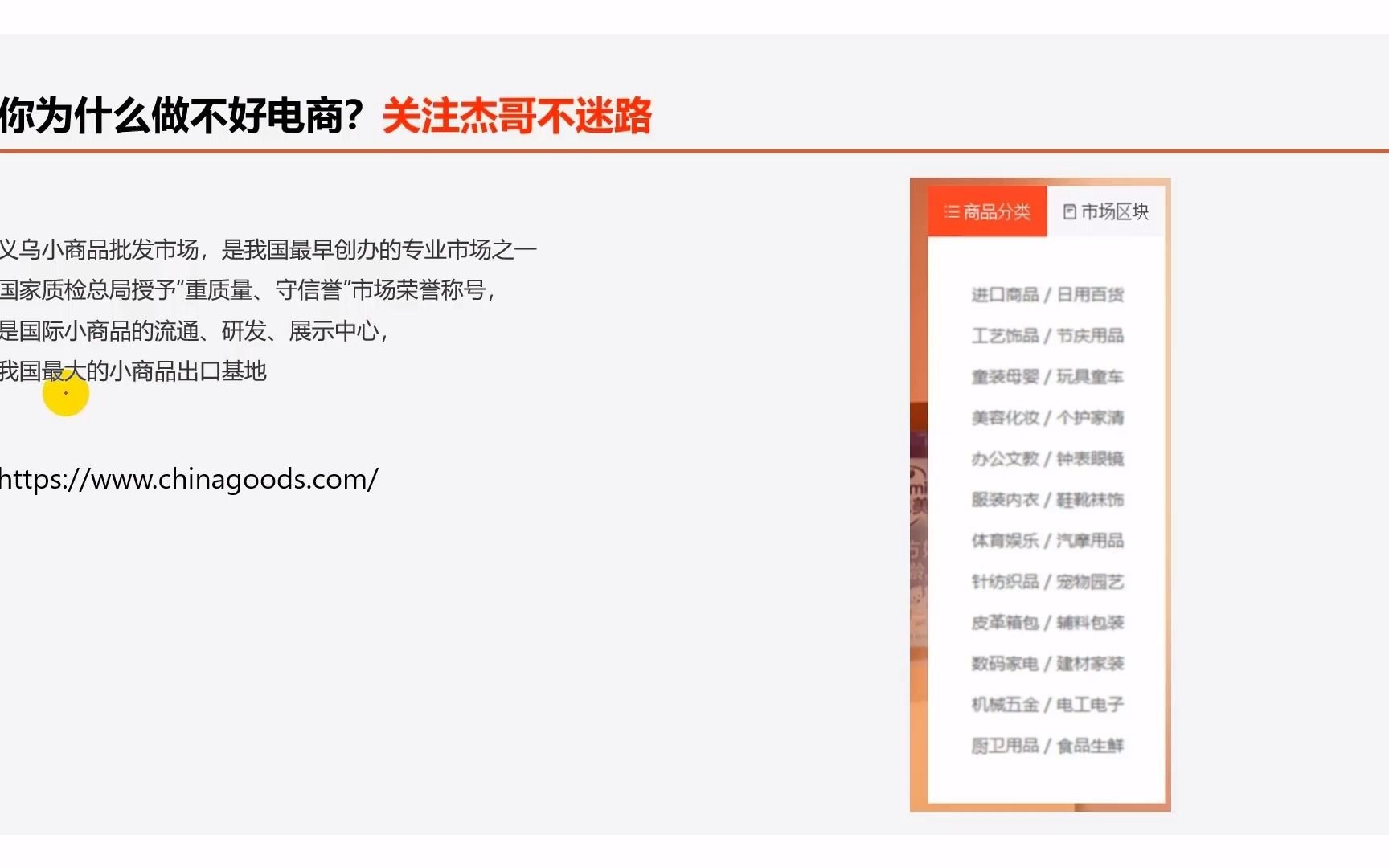
Task: Open the 办公文教 category
Action: coord(1005,459)
